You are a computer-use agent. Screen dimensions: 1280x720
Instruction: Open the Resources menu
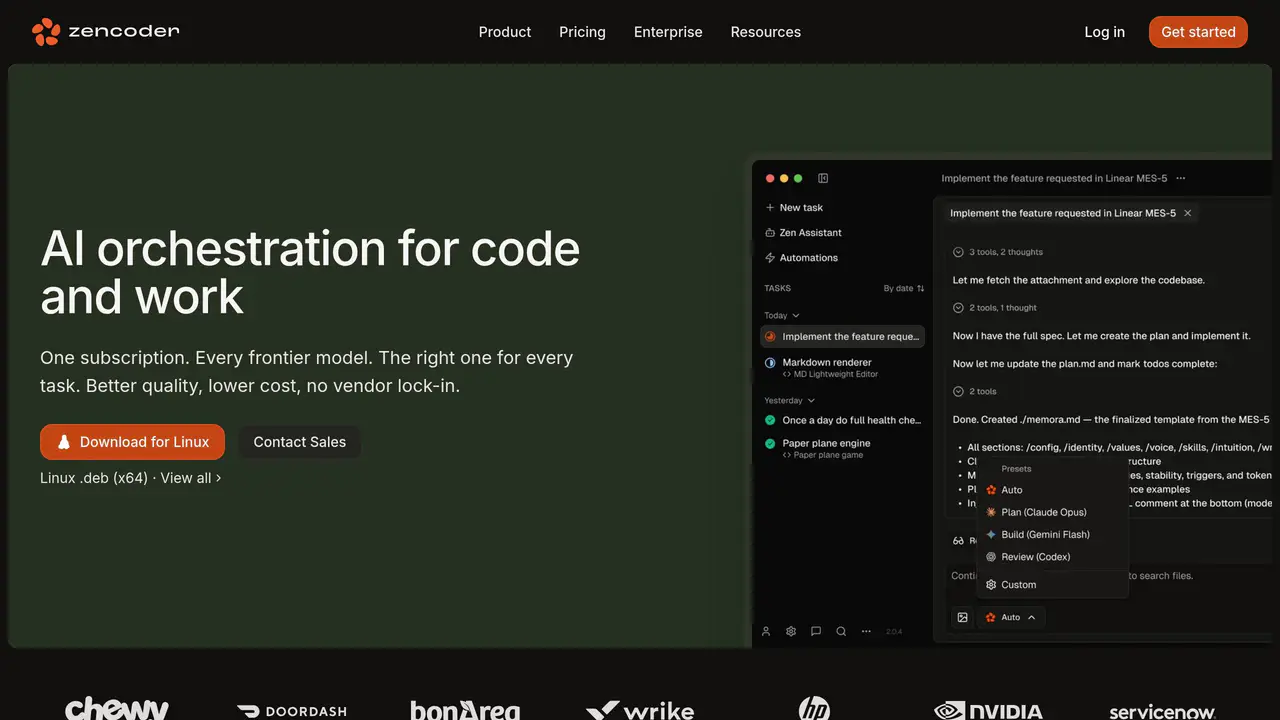click(765, 32)
